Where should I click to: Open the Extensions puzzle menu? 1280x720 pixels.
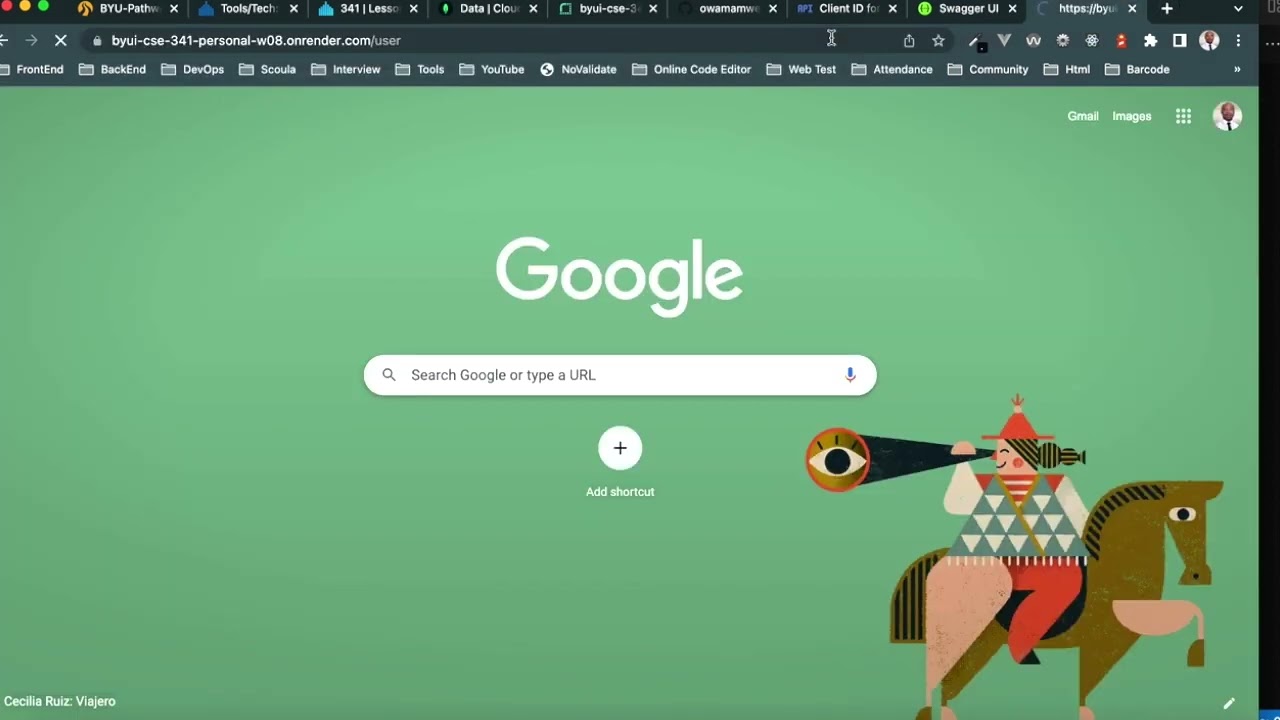pyautogui.click(x=1150, y=41)
